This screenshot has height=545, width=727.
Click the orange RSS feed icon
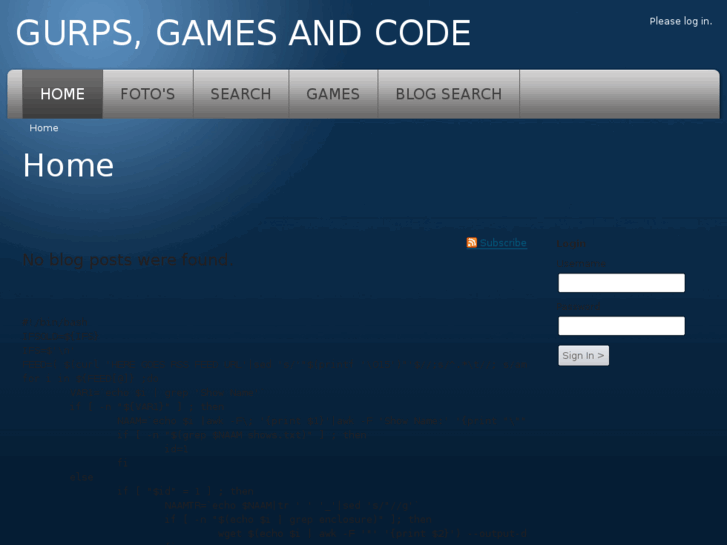(472, 243)
